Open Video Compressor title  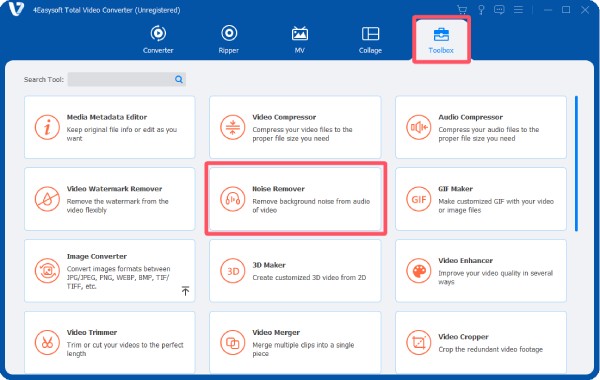click(x=284, y=117)
